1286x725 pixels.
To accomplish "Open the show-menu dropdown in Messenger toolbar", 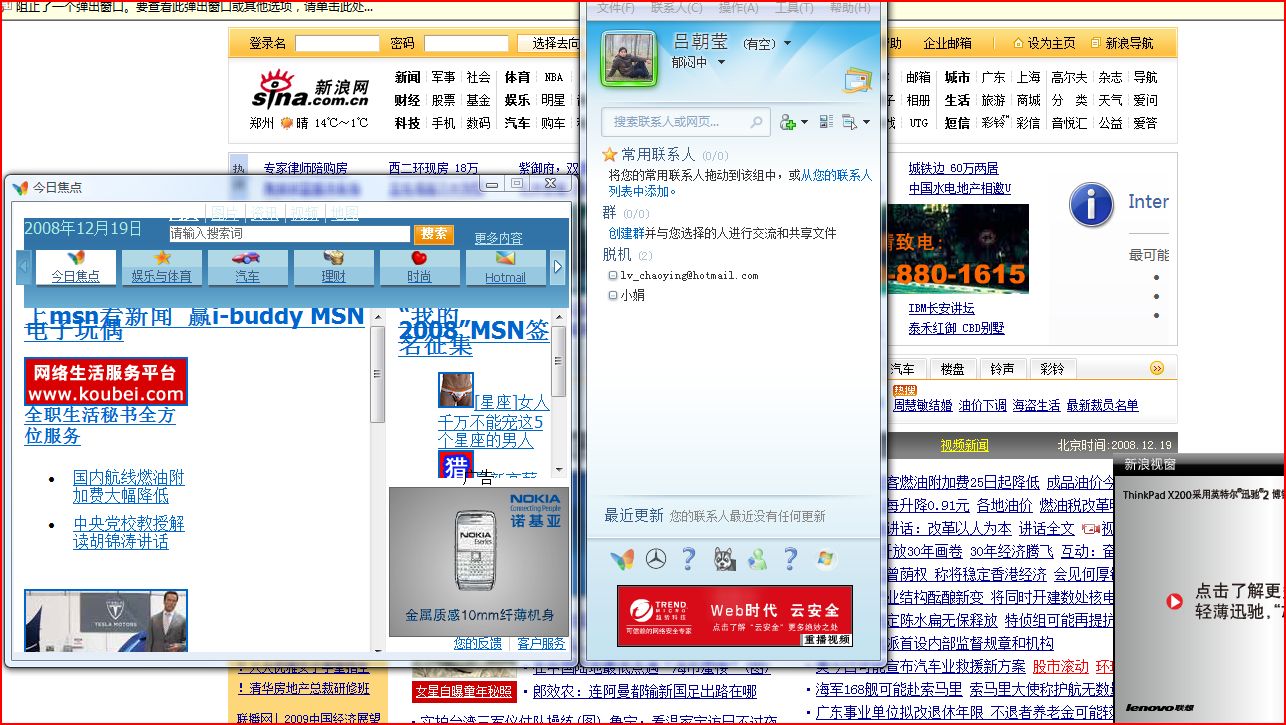I will click(x=856, y=122).
